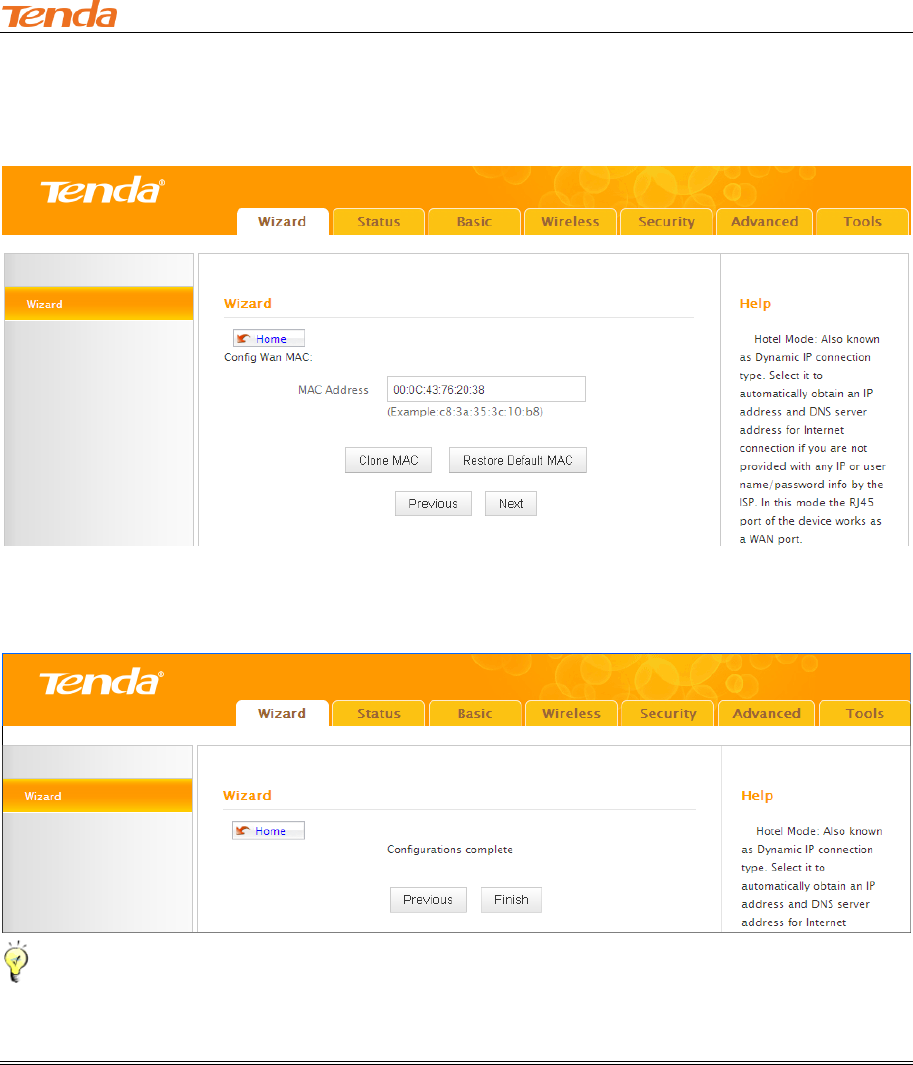Click Wizard heading in bottom content panel

247,795
